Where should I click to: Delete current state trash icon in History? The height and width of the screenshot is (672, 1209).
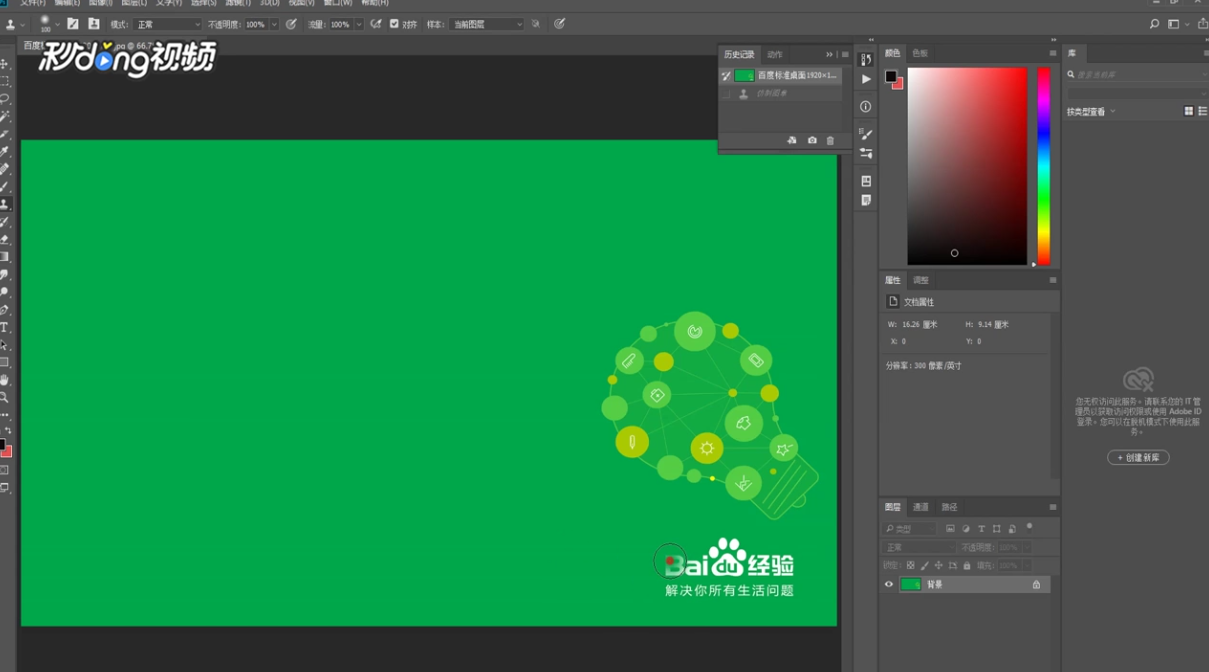pos(830,141)
